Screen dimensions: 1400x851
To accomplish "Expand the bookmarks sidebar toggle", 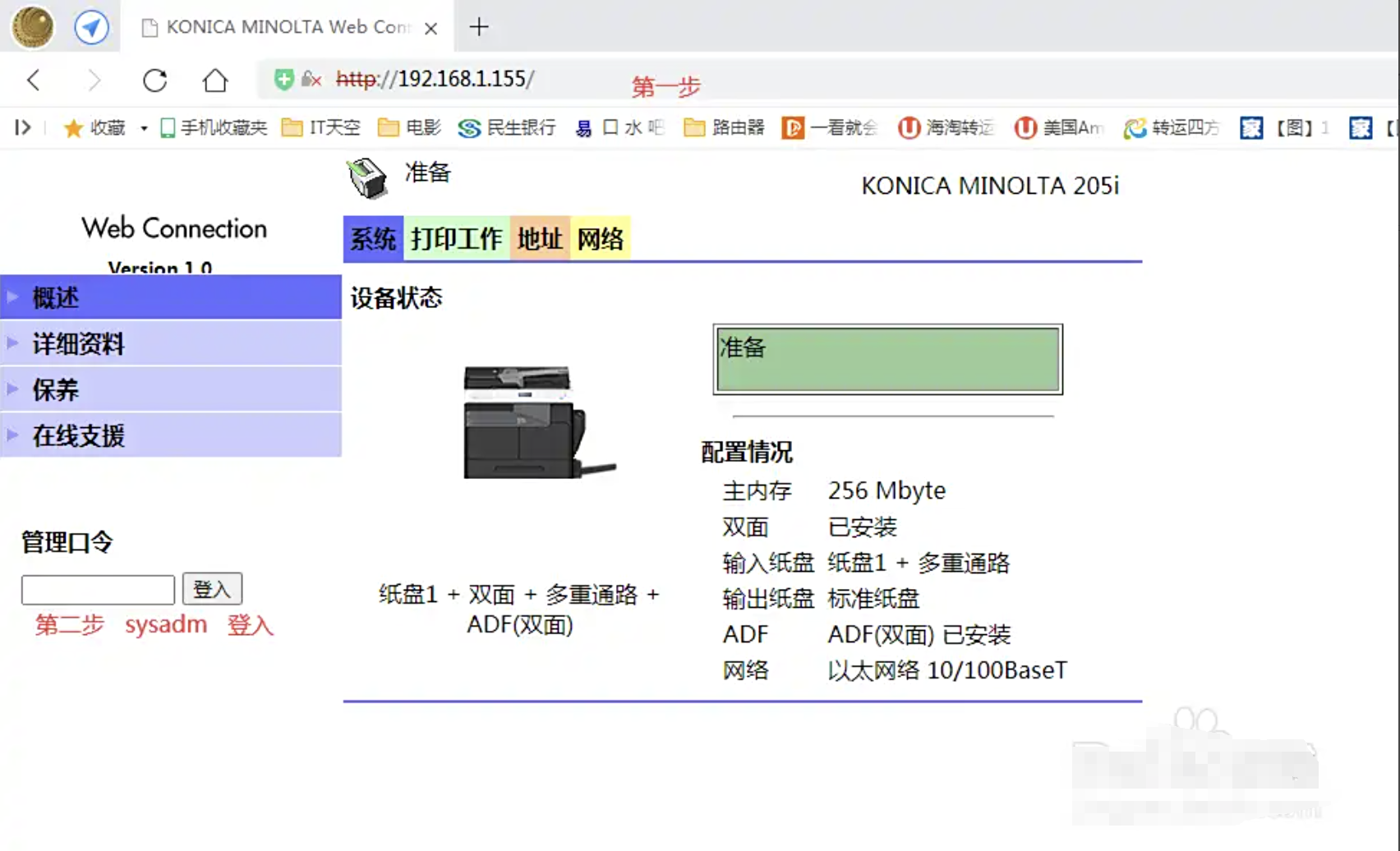I will 23,127.
